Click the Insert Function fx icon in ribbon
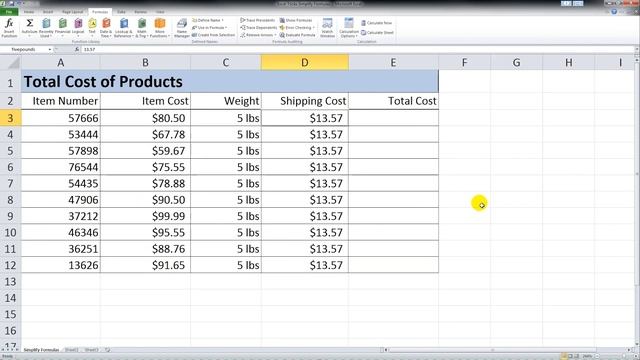This screenshot has width=640, height=360. click(9, 28)
